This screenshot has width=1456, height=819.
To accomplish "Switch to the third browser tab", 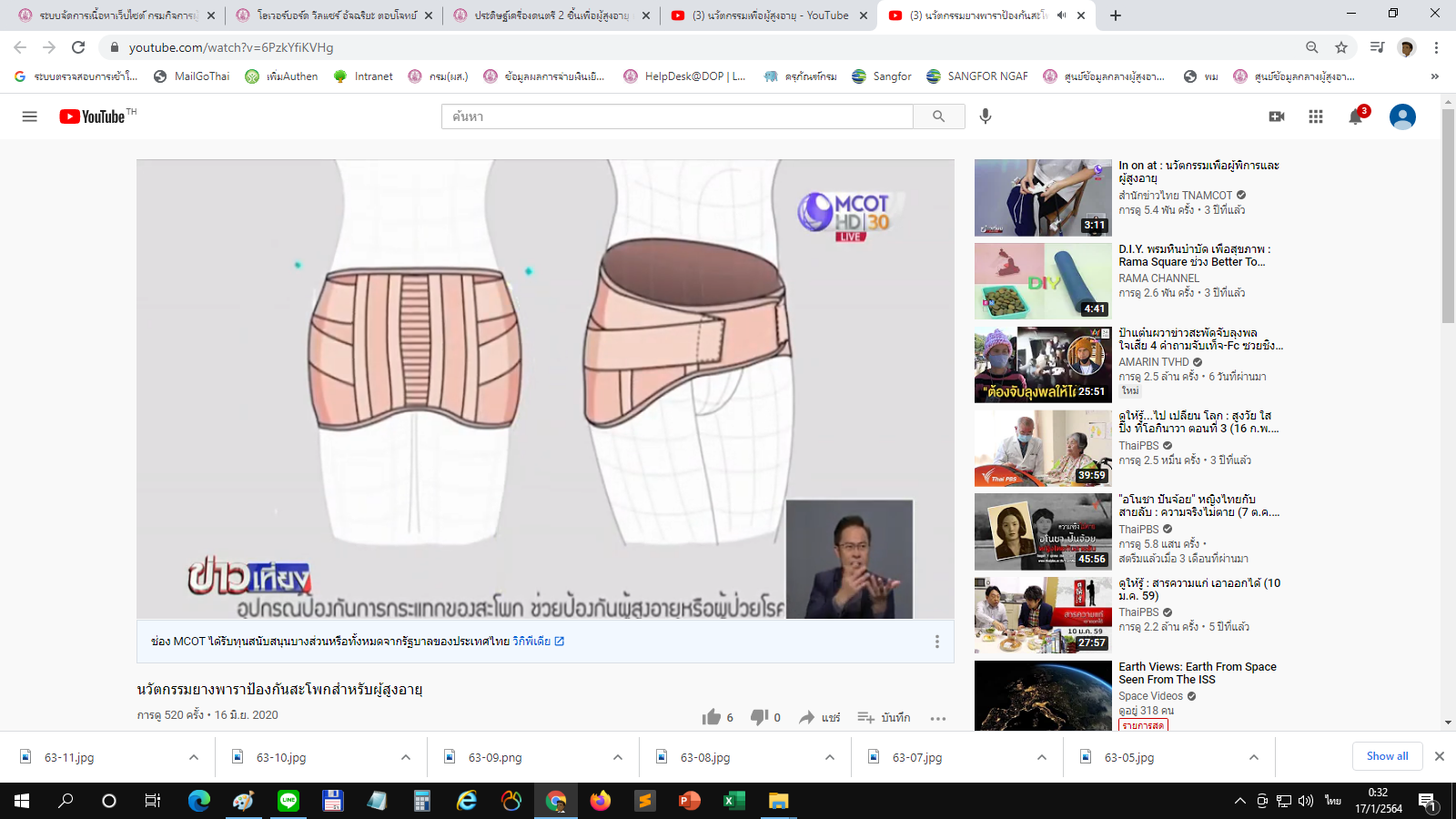I will pyautogui.click(x=552, y=15).
